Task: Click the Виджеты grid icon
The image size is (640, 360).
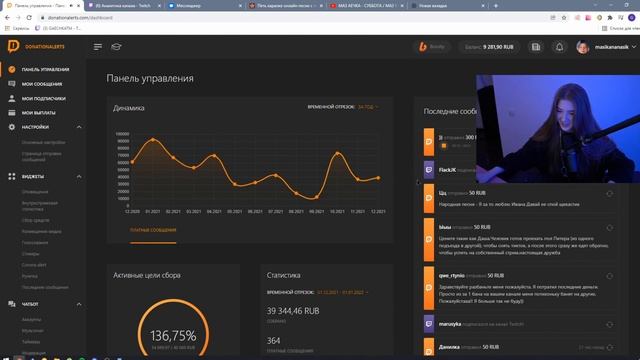Action: tap(12, 176)
